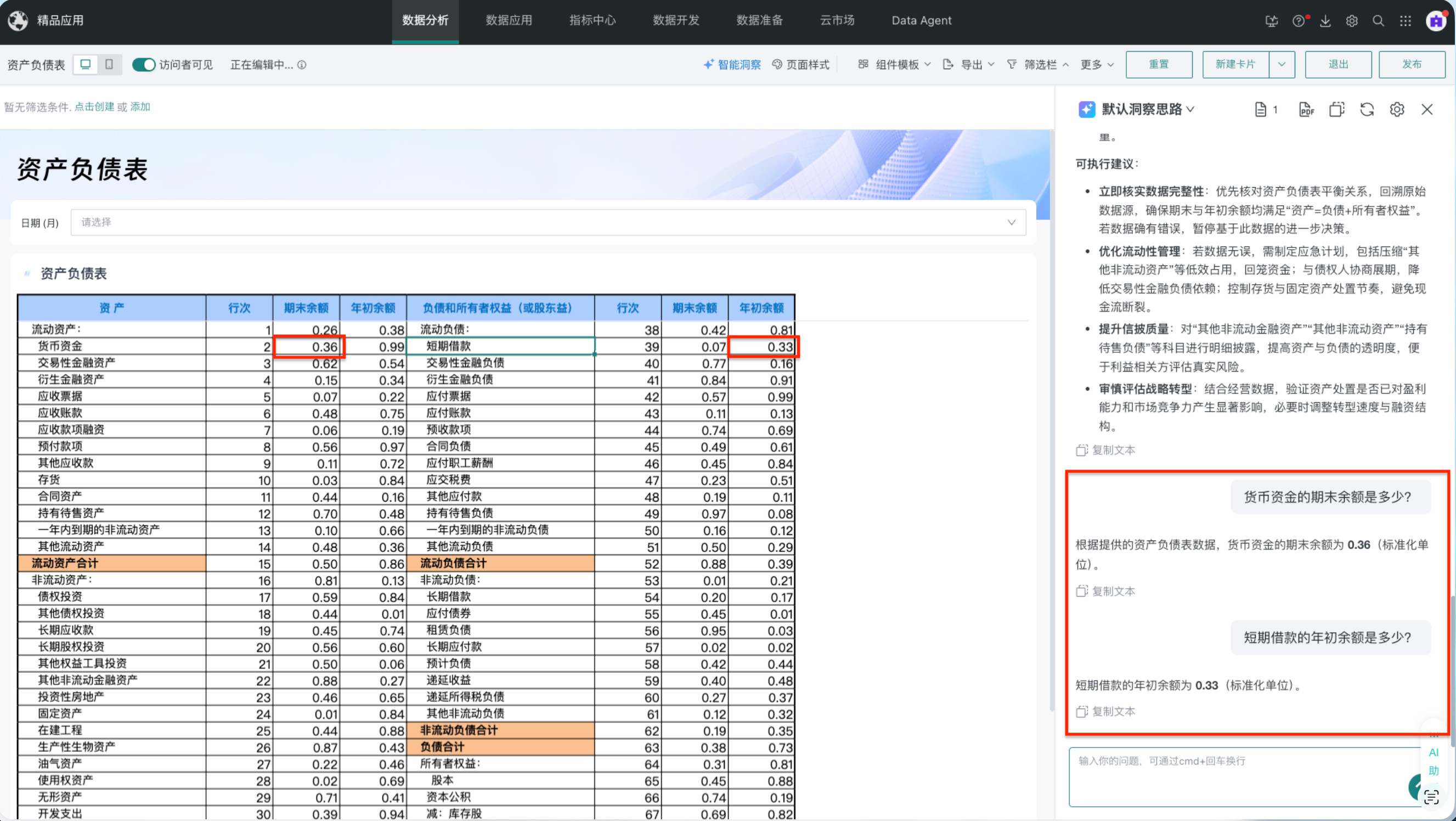
Task: Click the globe logo beside 精品应用
Action: 18,20
